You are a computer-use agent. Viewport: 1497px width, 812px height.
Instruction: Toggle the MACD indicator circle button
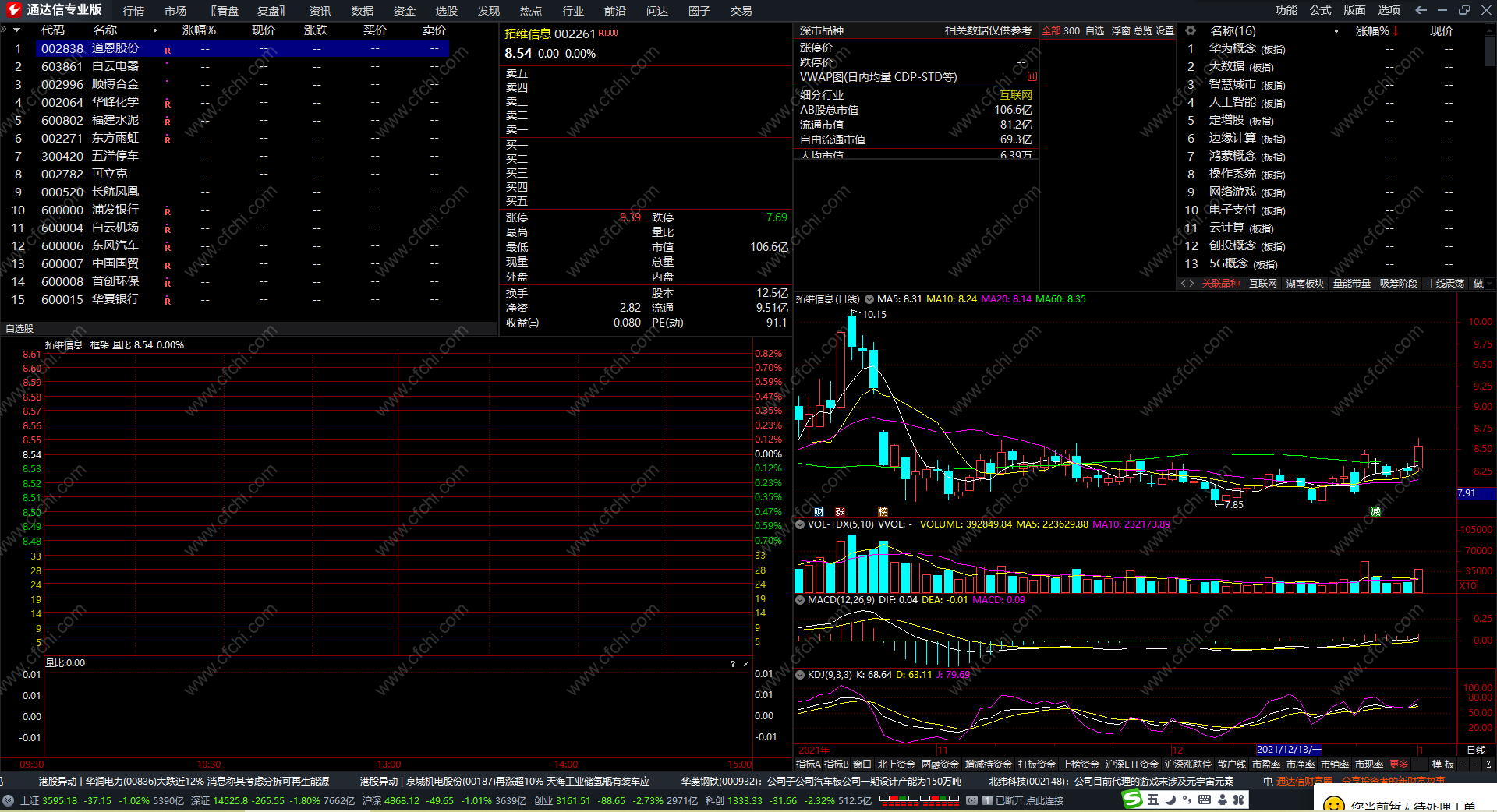click(x=800, y=600)
